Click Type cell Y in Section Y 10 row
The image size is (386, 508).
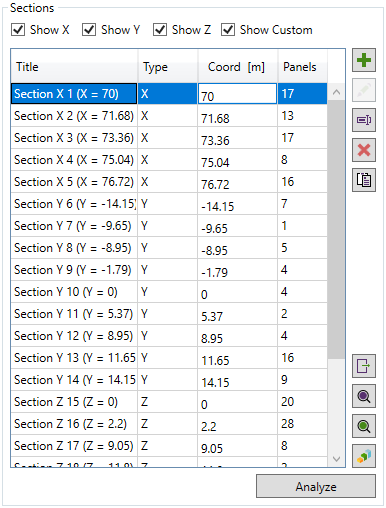168,292
